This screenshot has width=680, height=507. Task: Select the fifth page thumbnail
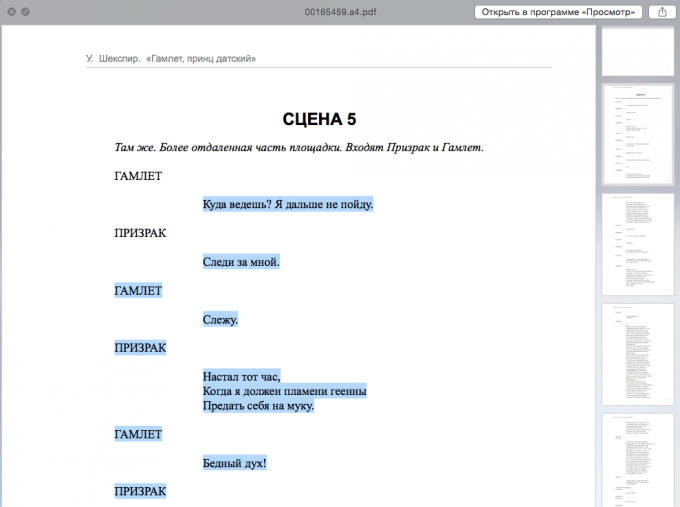[638, 460]
